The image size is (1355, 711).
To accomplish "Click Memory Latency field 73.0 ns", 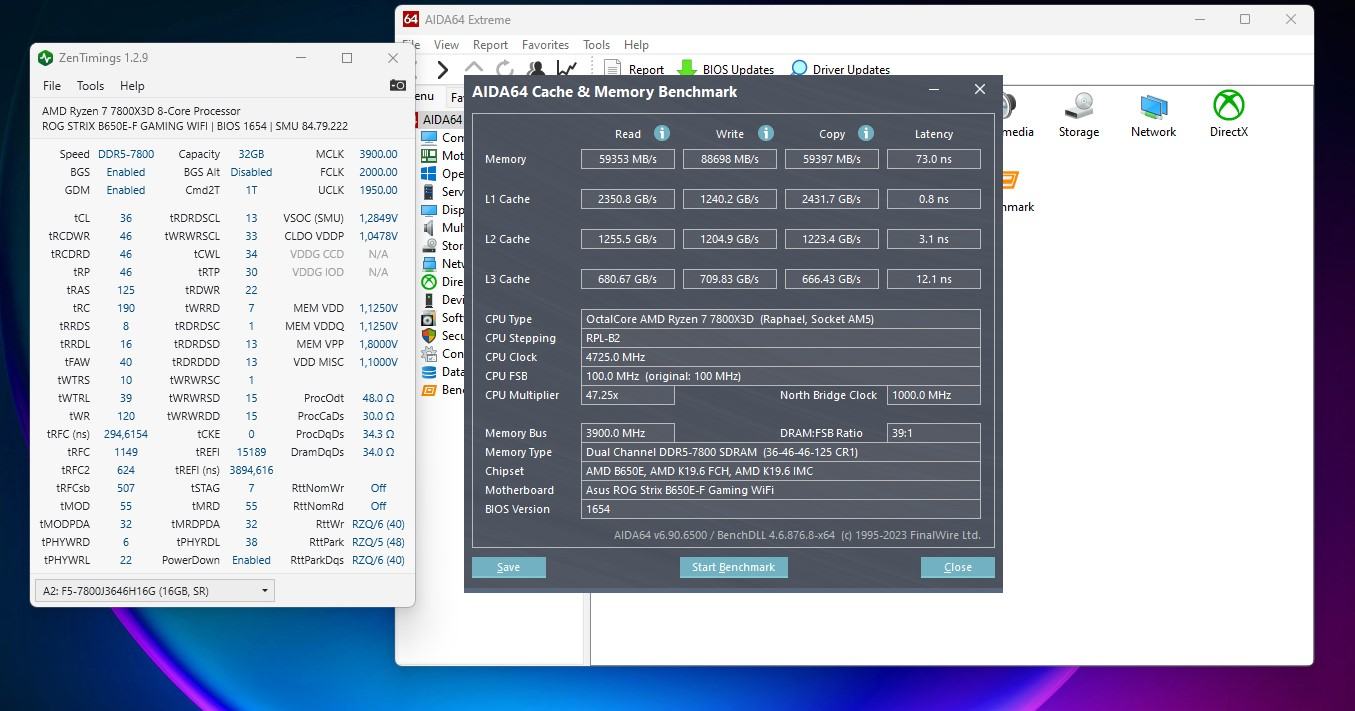I will 933,159.
